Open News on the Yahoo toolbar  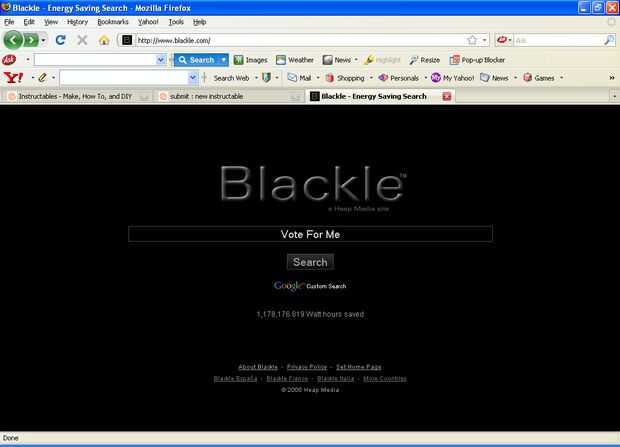(x=494, y=78)
